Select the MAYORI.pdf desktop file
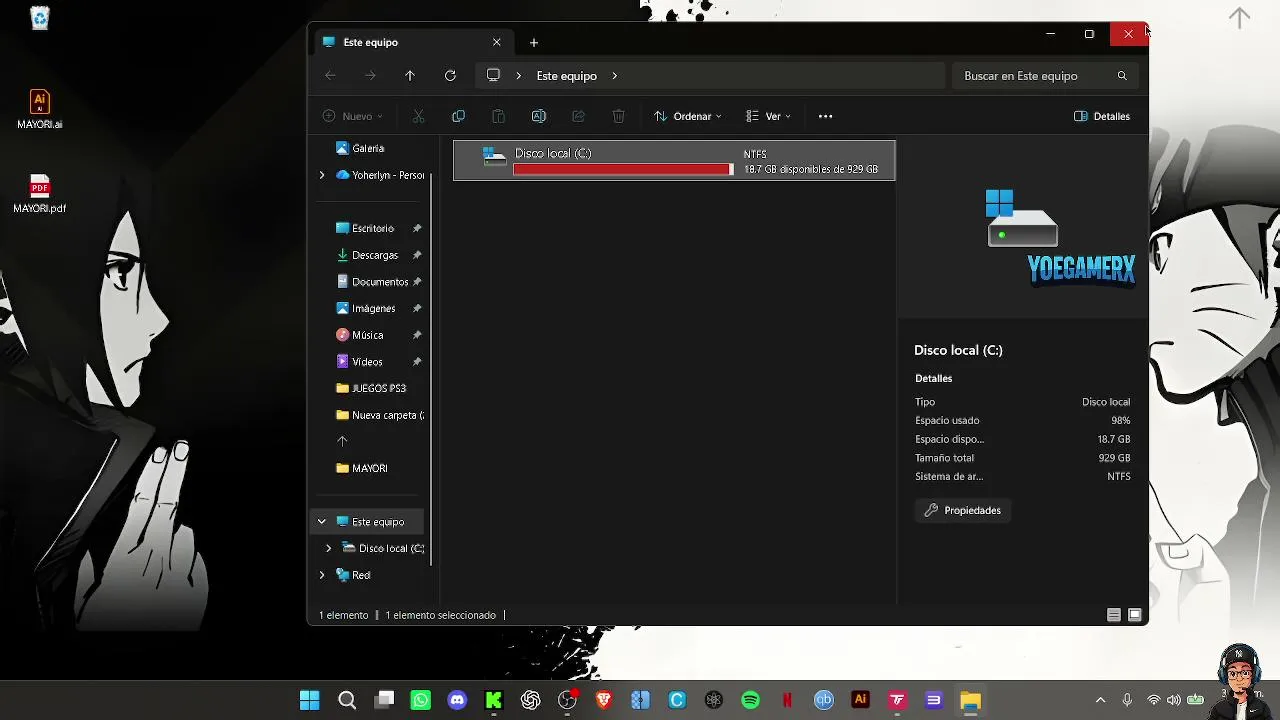Viewport: 1280px width, 720px height. point(40,194)
